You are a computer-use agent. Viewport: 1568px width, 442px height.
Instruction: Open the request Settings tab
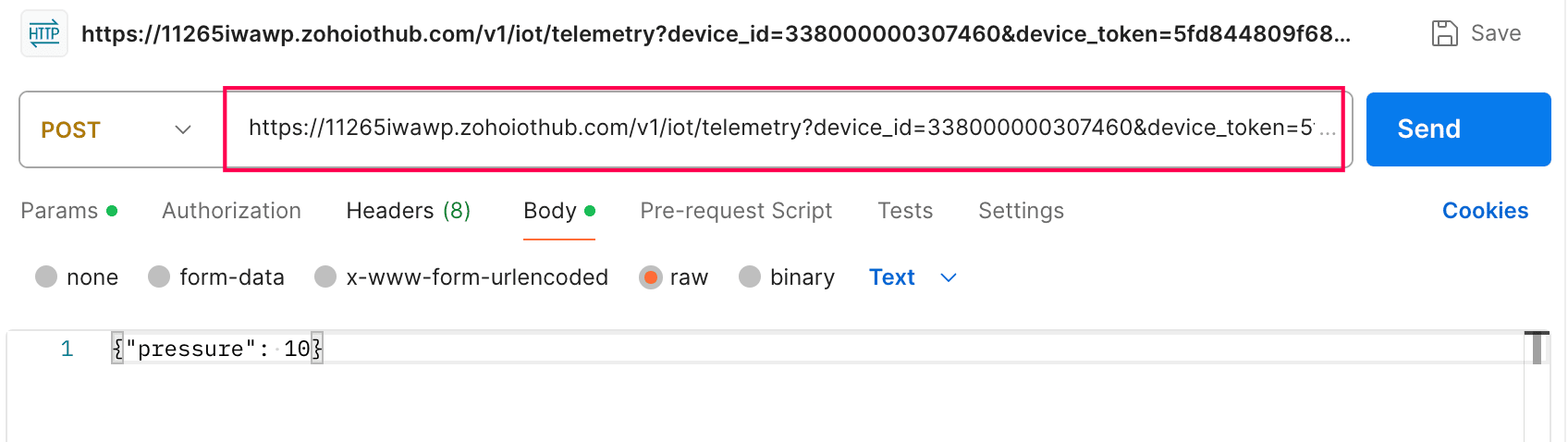(x=1021, y=211)
